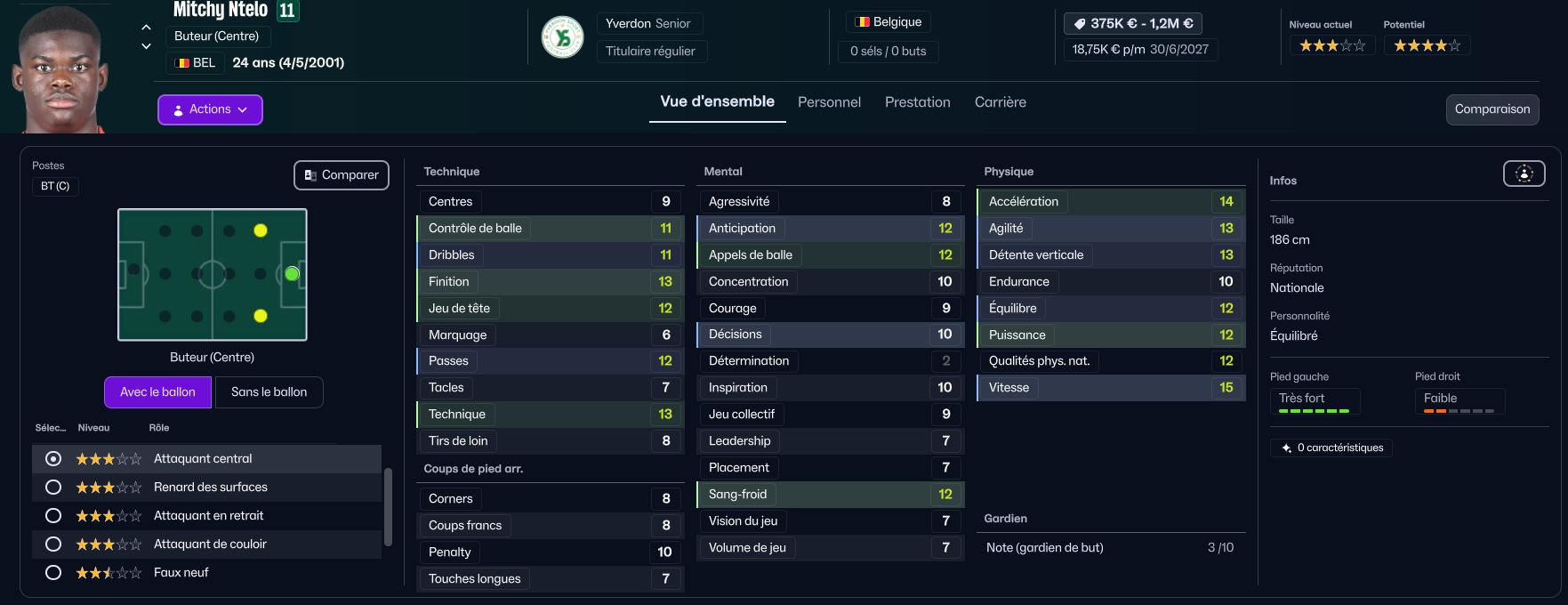Click the Yverdon club crest icon
This screenshot has height=605, width=1568.
tap(562, 37)
